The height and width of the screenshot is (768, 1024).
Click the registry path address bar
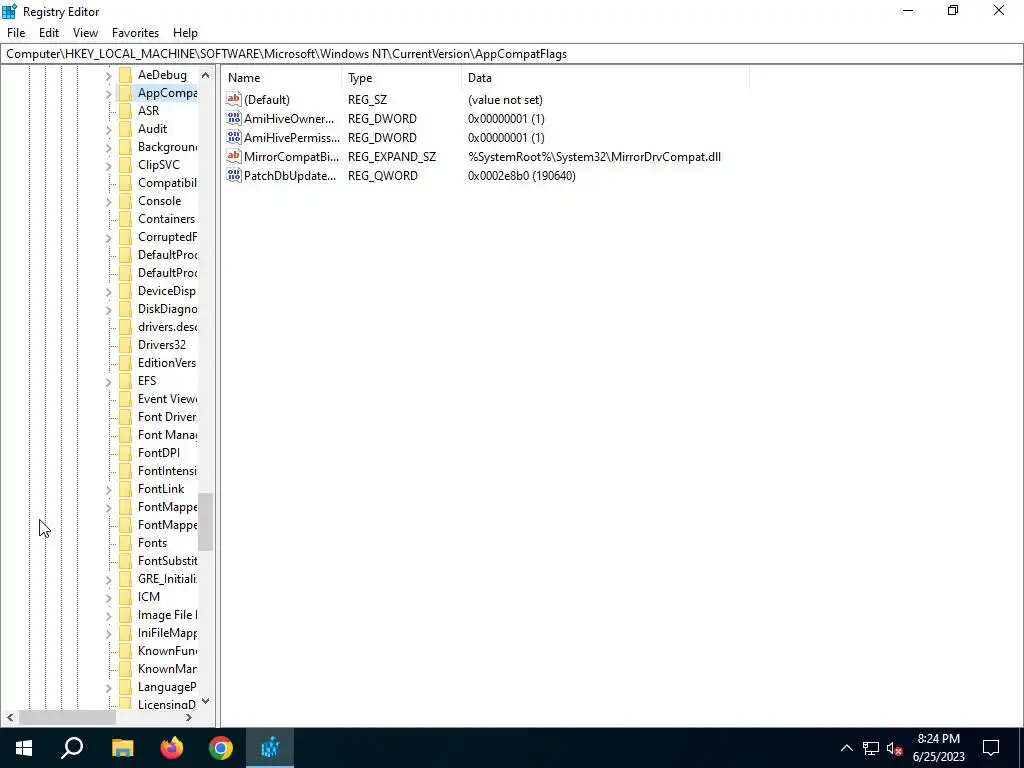coord(512,54)
